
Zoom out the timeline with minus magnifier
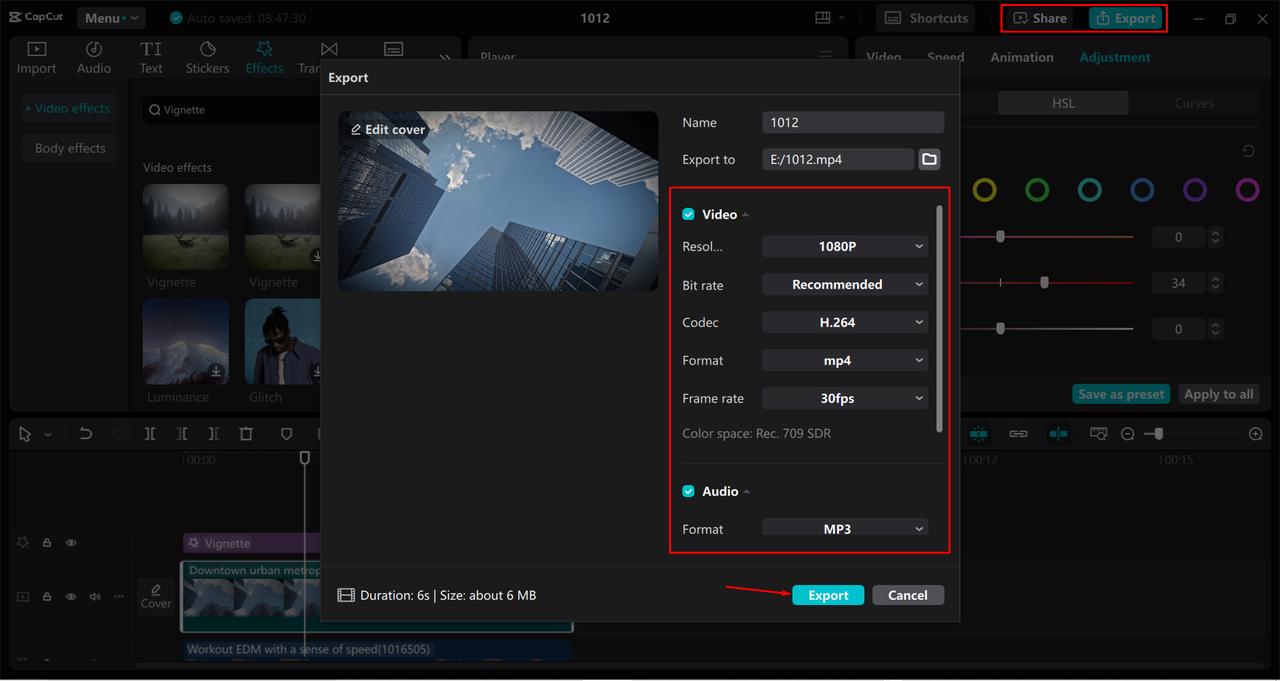1128,434
